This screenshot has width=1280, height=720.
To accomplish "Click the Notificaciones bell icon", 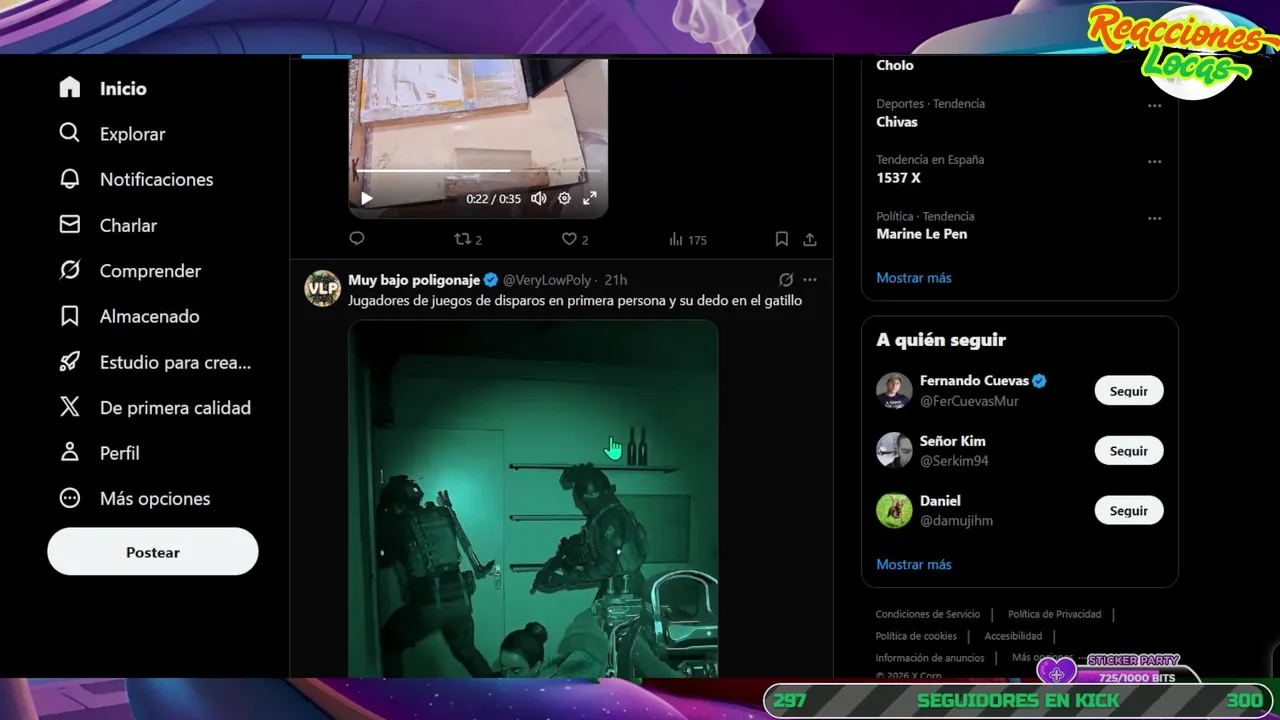I will (69, 179).
